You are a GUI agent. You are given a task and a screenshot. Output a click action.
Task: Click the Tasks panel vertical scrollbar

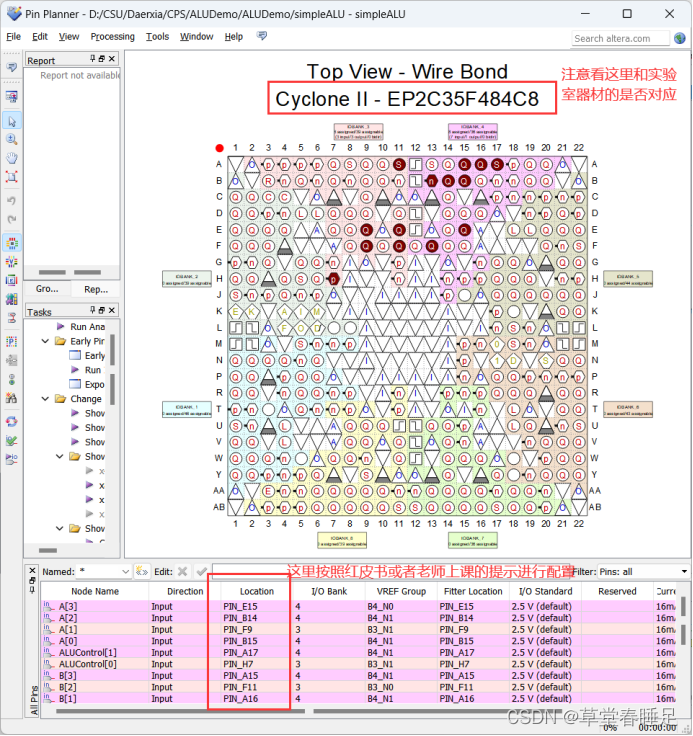(112, 369)
